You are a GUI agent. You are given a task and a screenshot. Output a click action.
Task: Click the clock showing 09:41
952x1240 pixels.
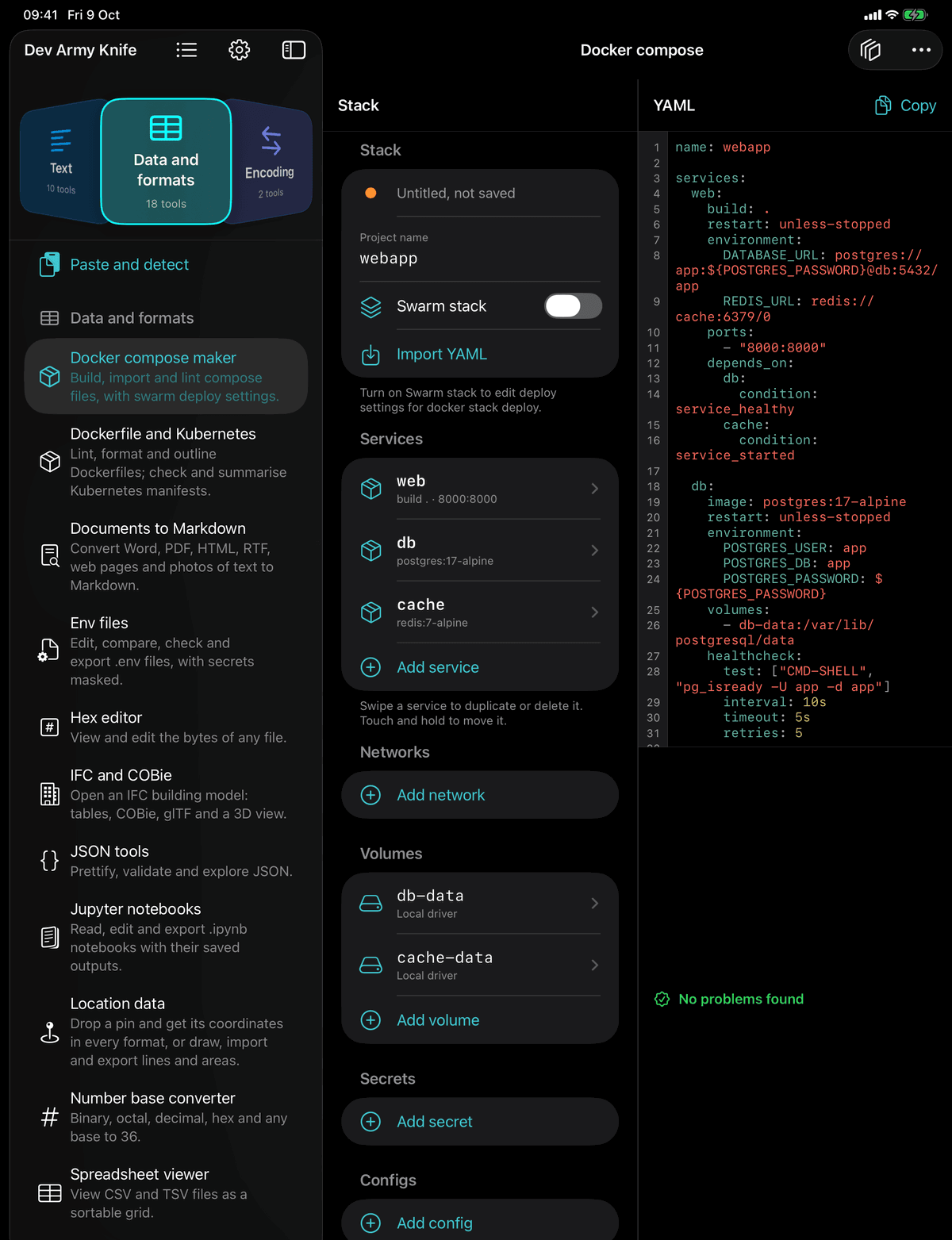point(40,15)
